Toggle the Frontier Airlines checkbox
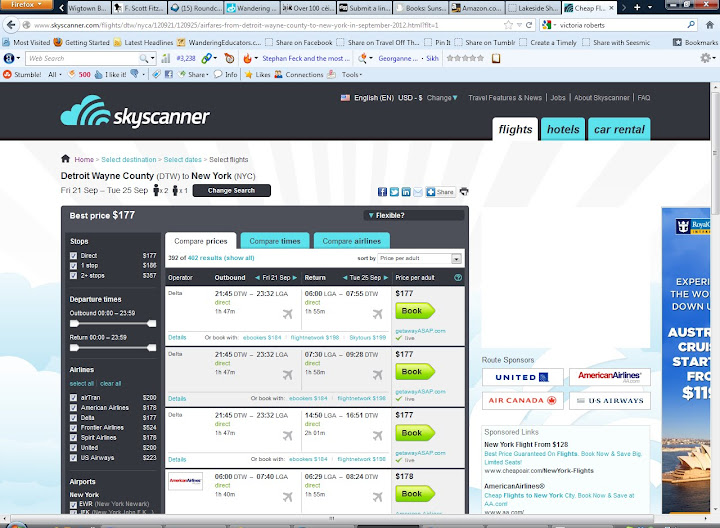The width and height of the screenshot is (720, 528). 73,428
